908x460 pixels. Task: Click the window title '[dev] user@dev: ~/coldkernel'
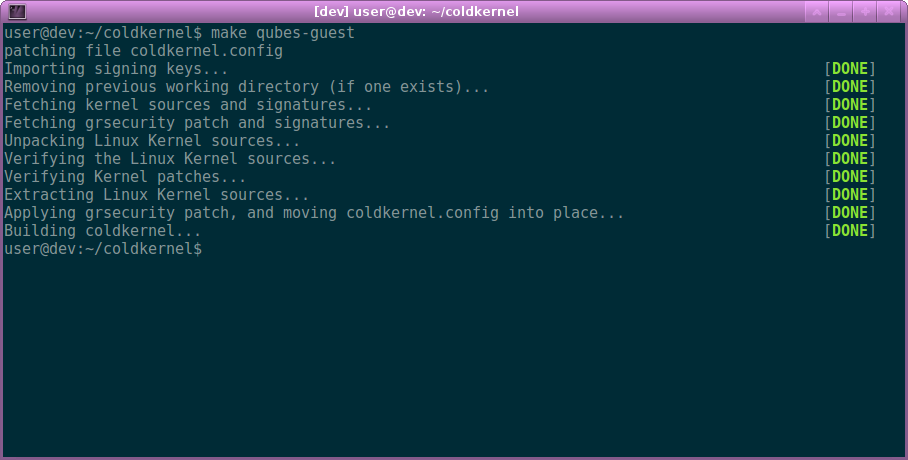(x=416, y=12)
